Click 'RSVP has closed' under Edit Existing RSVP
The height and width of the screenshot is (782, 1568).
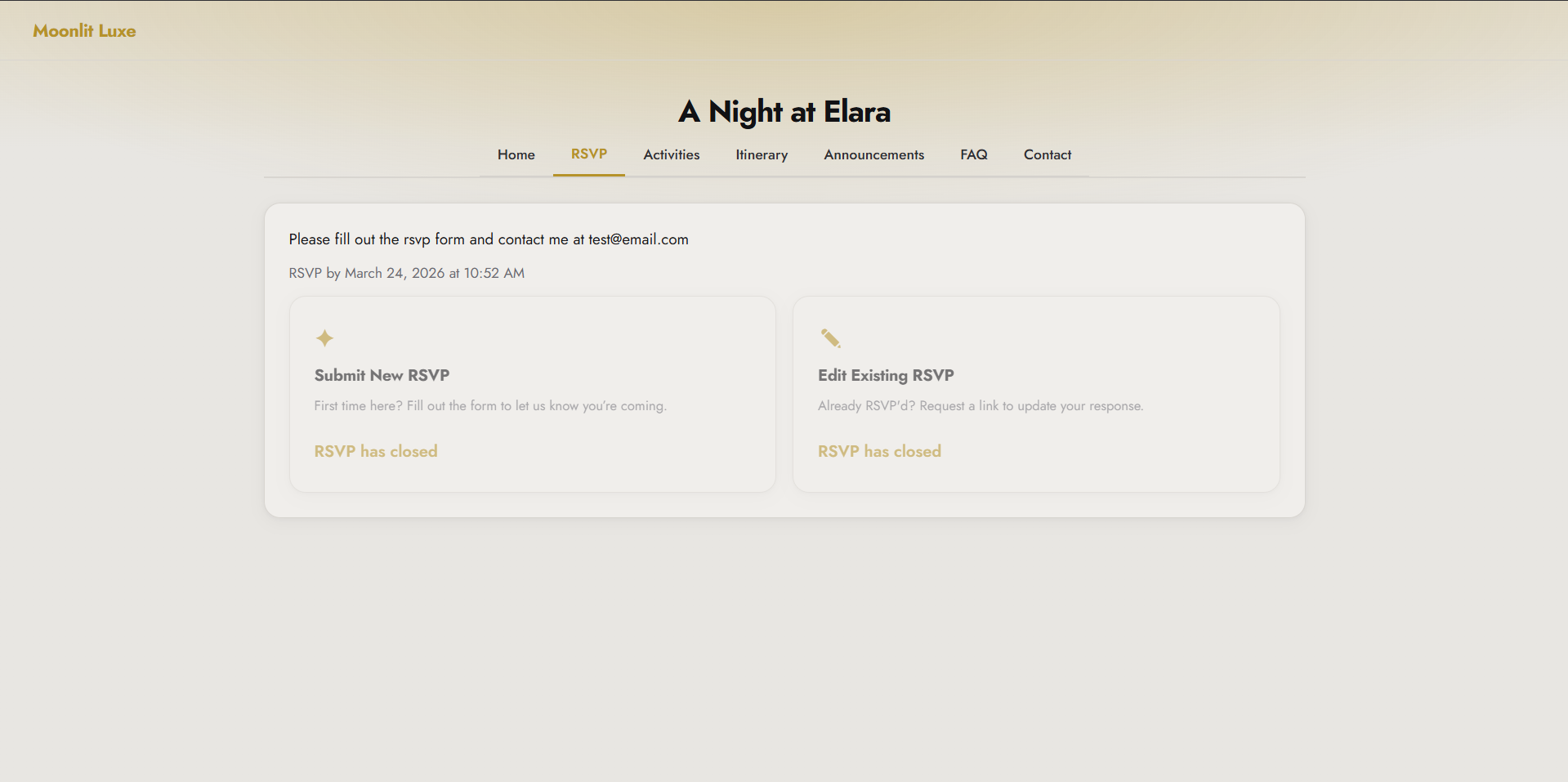pyautogui.click(x=879, y=451)
